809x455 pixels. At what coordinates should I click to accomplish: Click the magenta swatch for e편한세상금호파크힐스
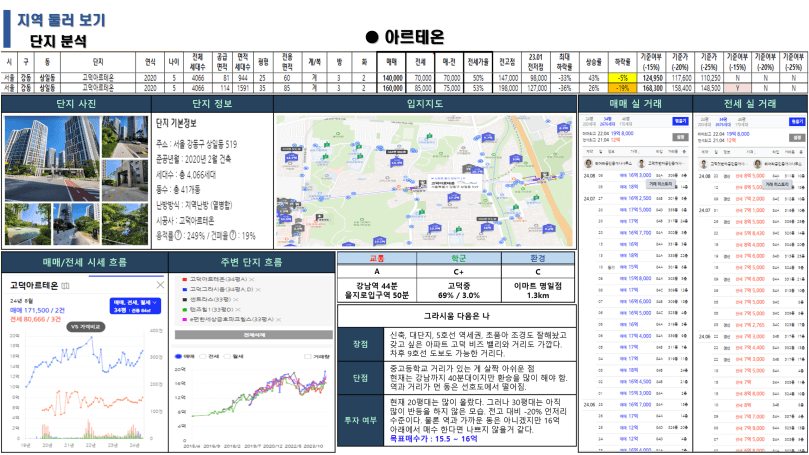click(x=184, y=319)
